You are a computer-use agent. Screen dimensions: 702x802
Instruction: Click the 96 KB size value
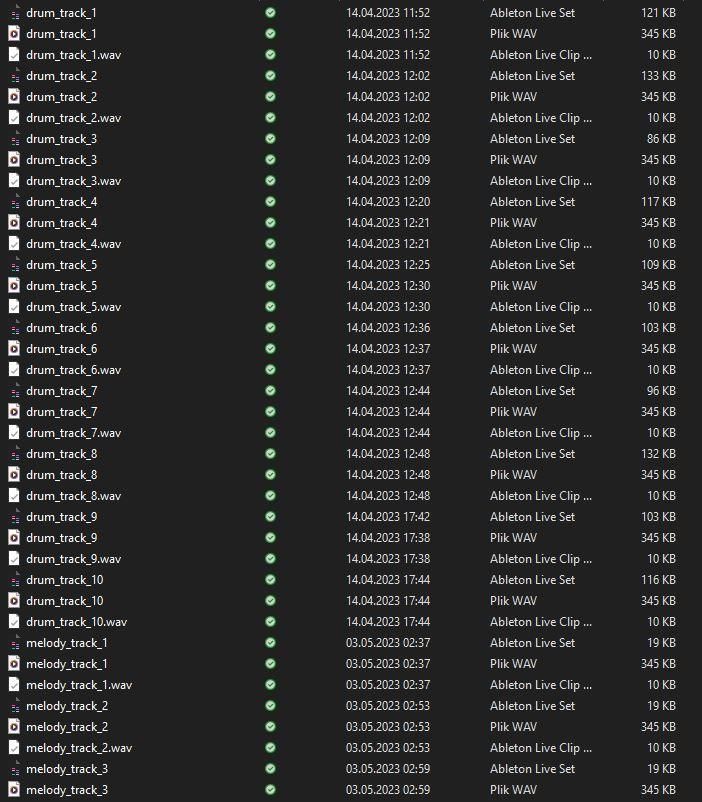coord(661,390)
